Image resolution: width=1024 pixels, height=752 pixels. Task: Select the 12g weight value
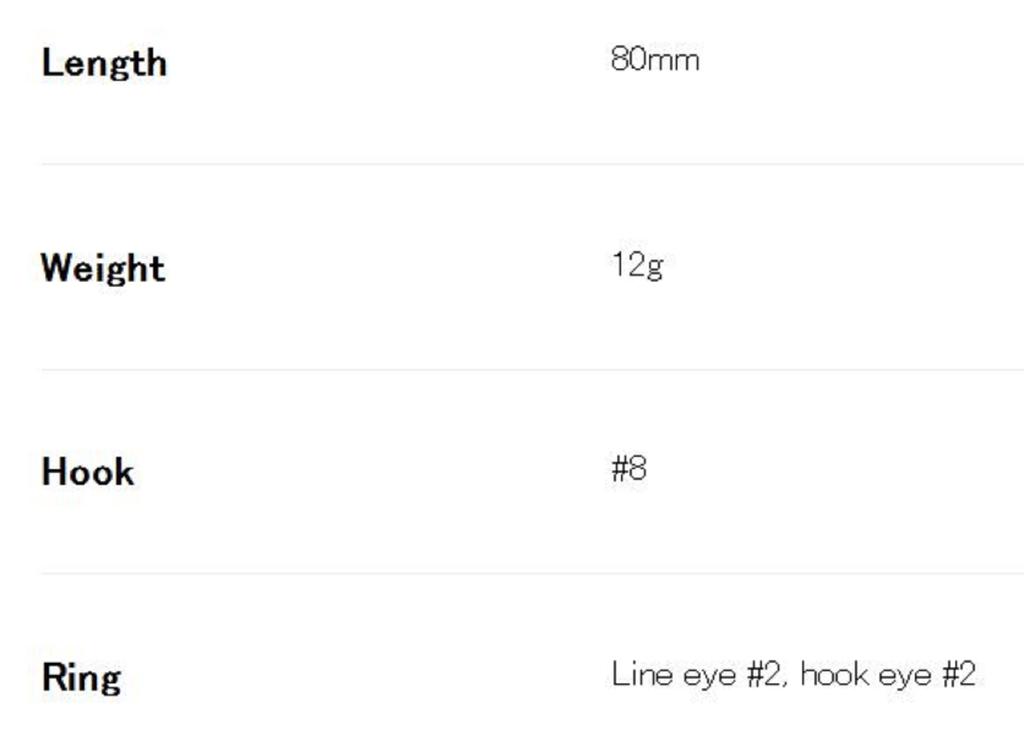click(637, 265)
